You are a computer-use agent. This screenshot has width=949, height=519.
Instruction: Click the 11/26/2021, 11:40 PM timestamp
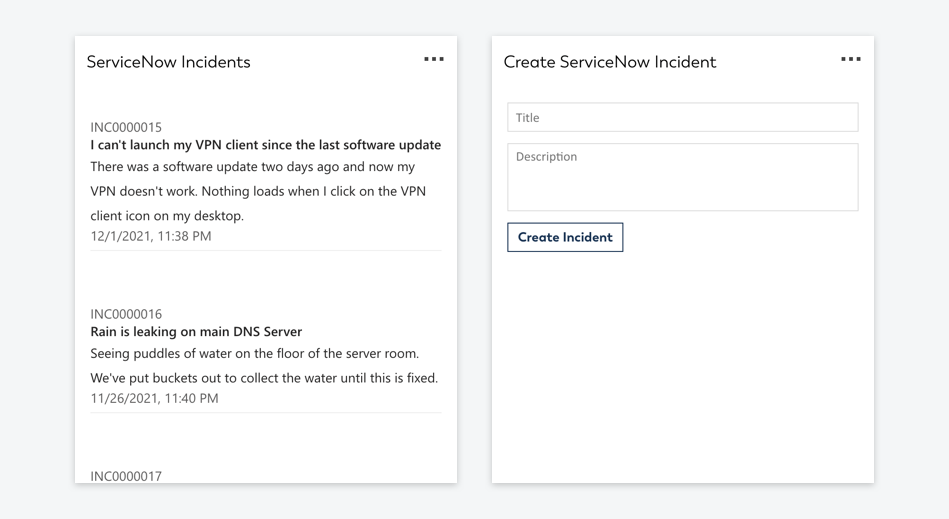point(154,398)
